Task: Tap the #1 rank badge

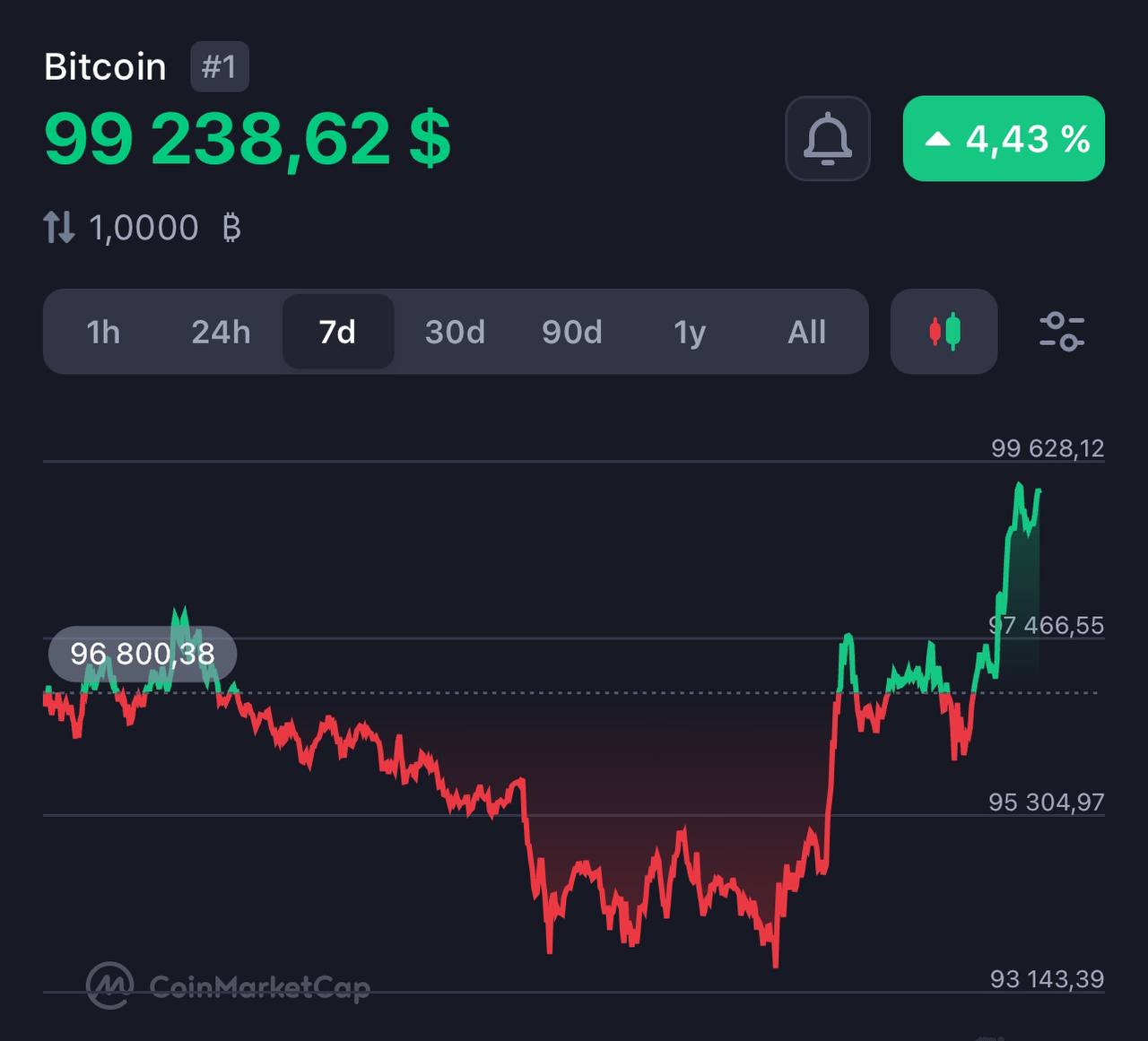Action: point(219,67)
